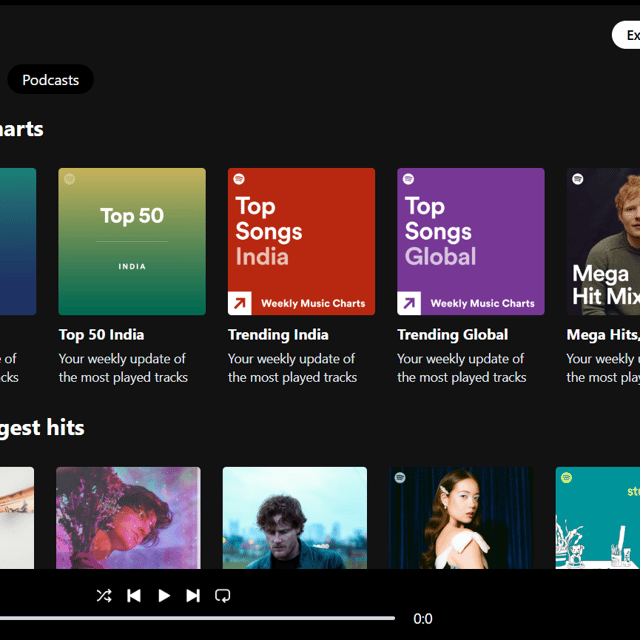640x640 pixels.
Task: Skip to the next track
Action: coord(193,596)
